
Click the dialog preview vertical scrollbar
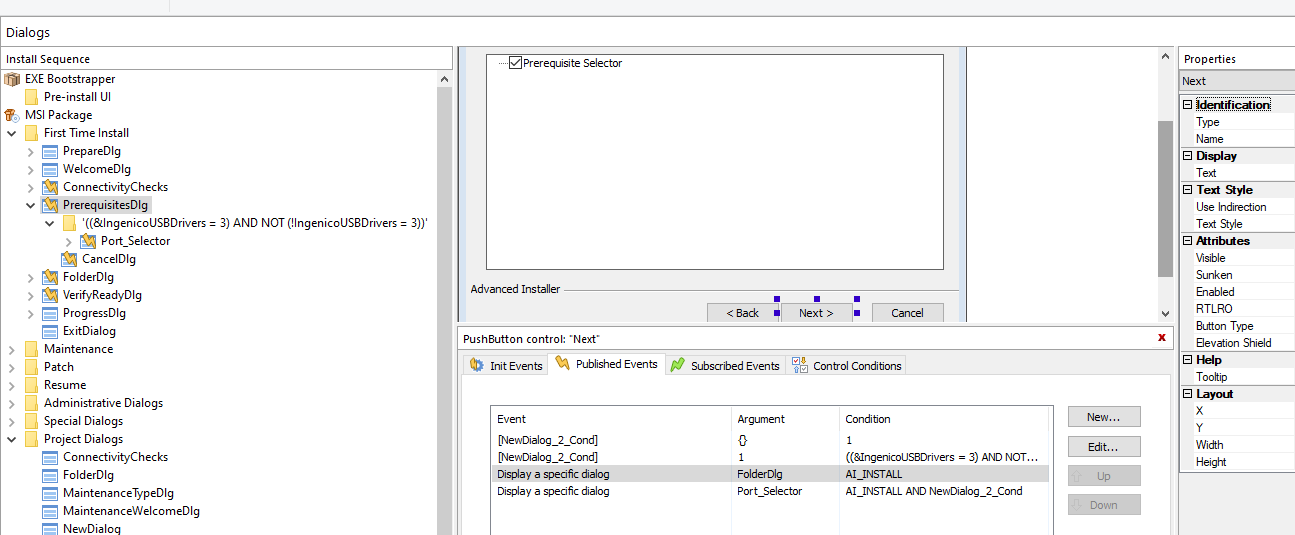(1165, 200)
